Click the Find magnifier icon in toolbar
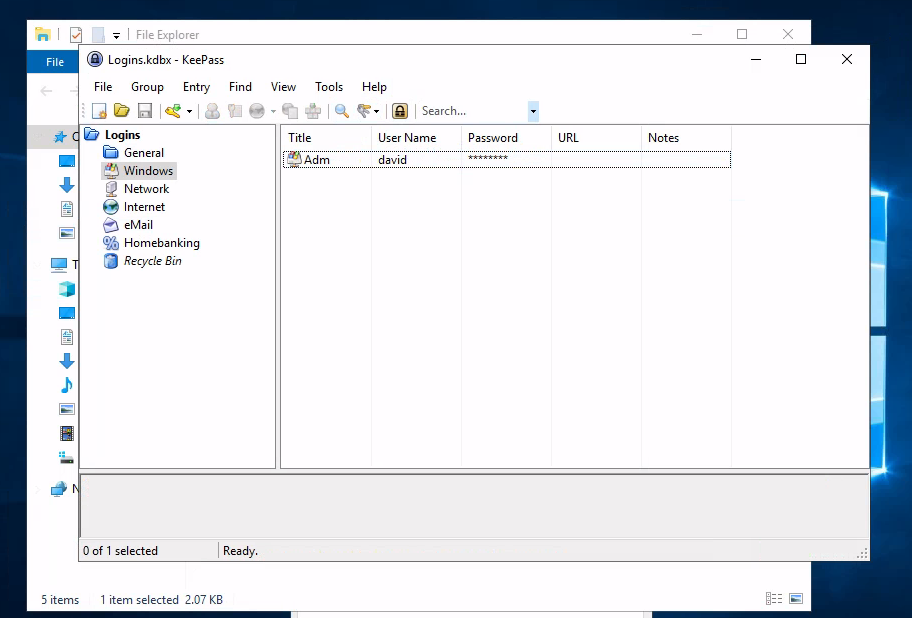The image size is (912, 618). [x=341, y=111]
